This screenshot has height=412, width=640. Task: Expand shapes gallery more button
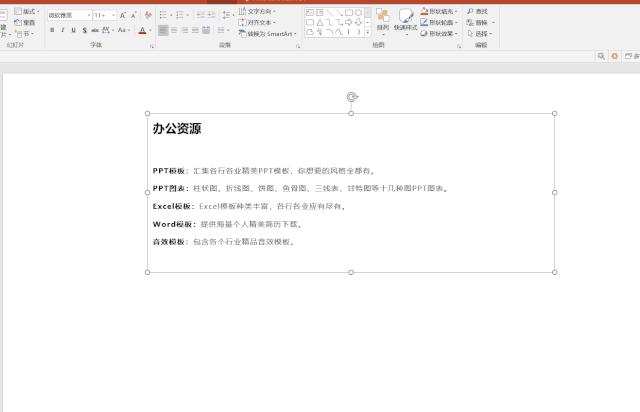pos(368,32)
